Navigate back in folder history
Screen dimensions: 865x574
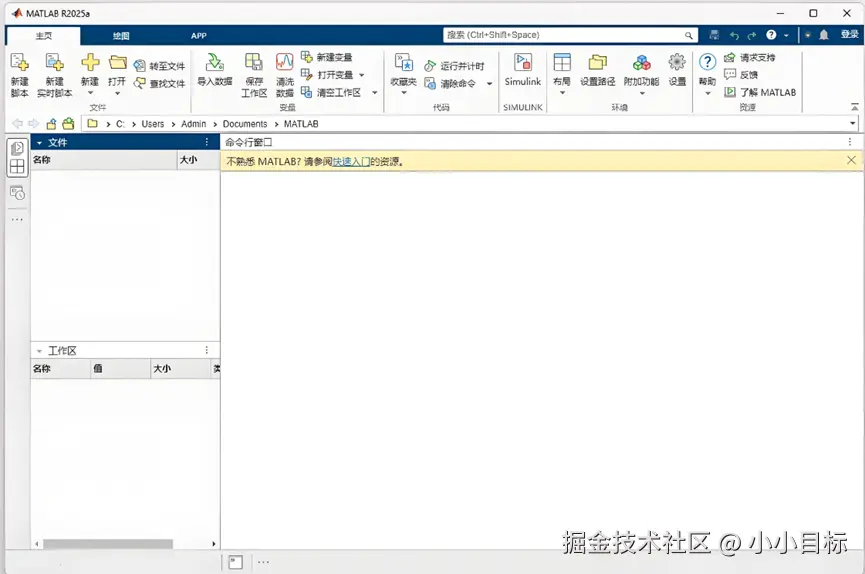coord(17,124)
